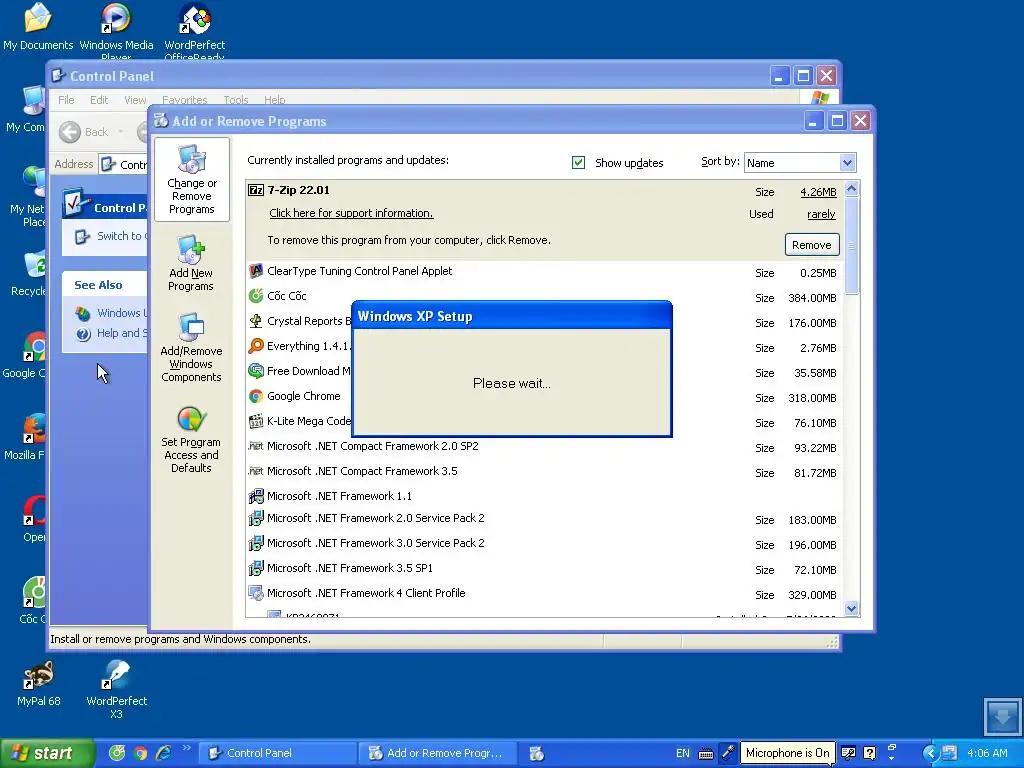1024x768 pixels.
Task: Select Microsoft .NET Compact Framework 3.5 row
Action: tap(544, 472)
